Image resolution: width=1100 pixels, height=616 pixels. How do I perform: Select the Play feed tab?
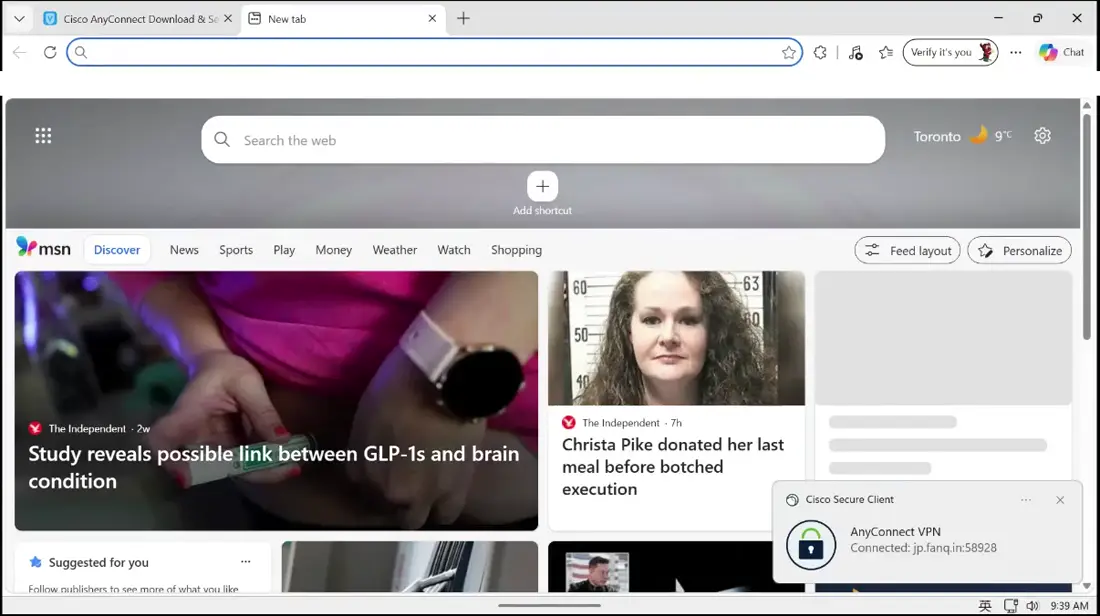click(x=284, y=250)
